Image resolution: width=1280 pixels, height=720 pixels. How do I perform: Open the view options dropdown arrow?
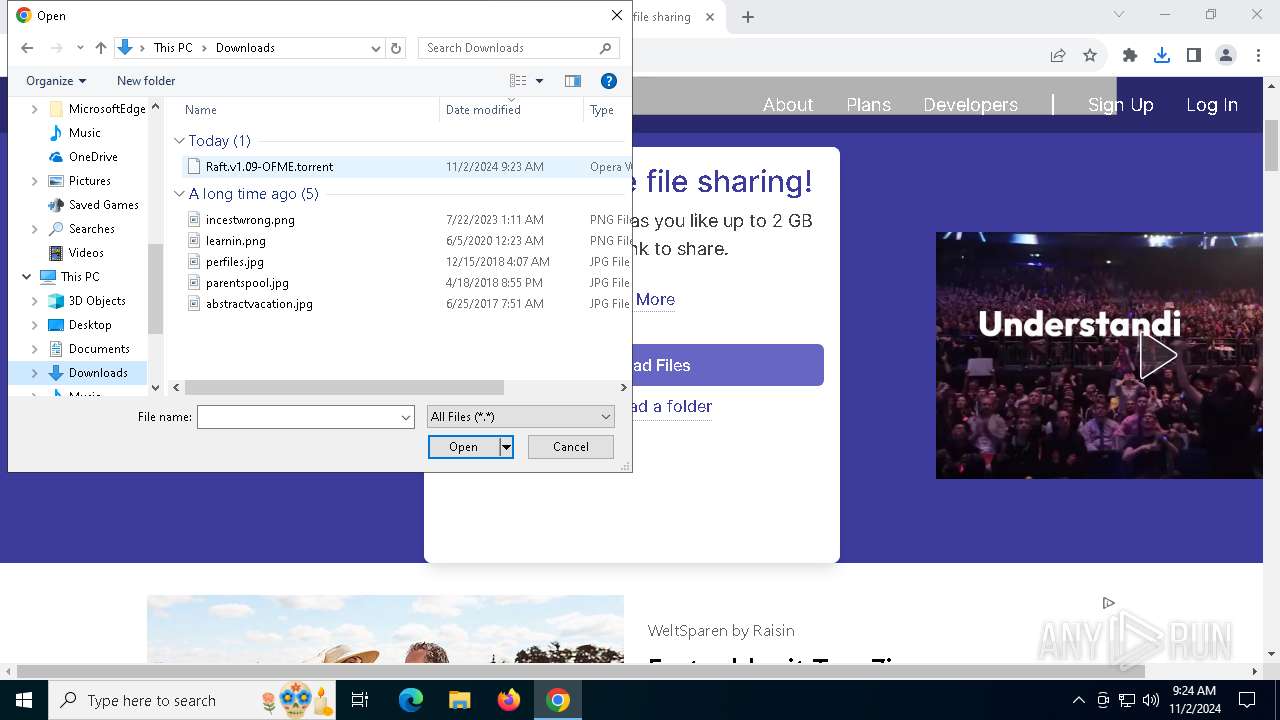[539, 81]
